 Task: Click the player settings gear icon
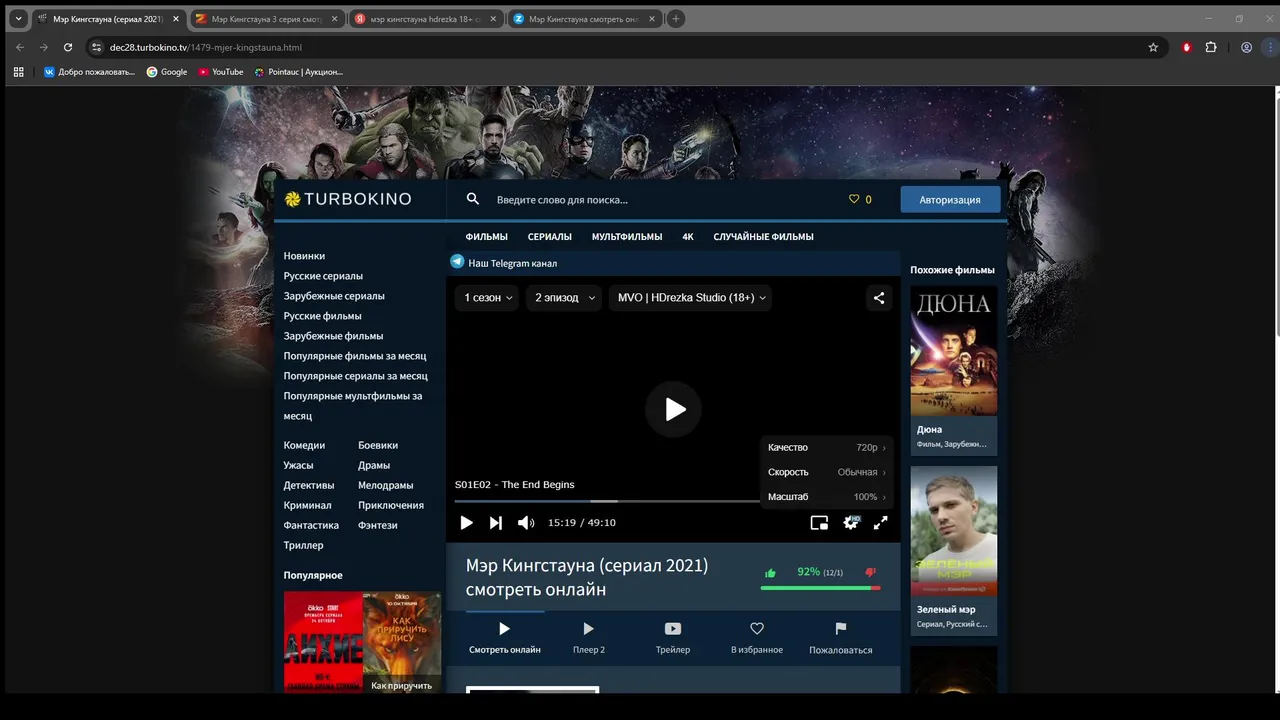pos(851,523)
